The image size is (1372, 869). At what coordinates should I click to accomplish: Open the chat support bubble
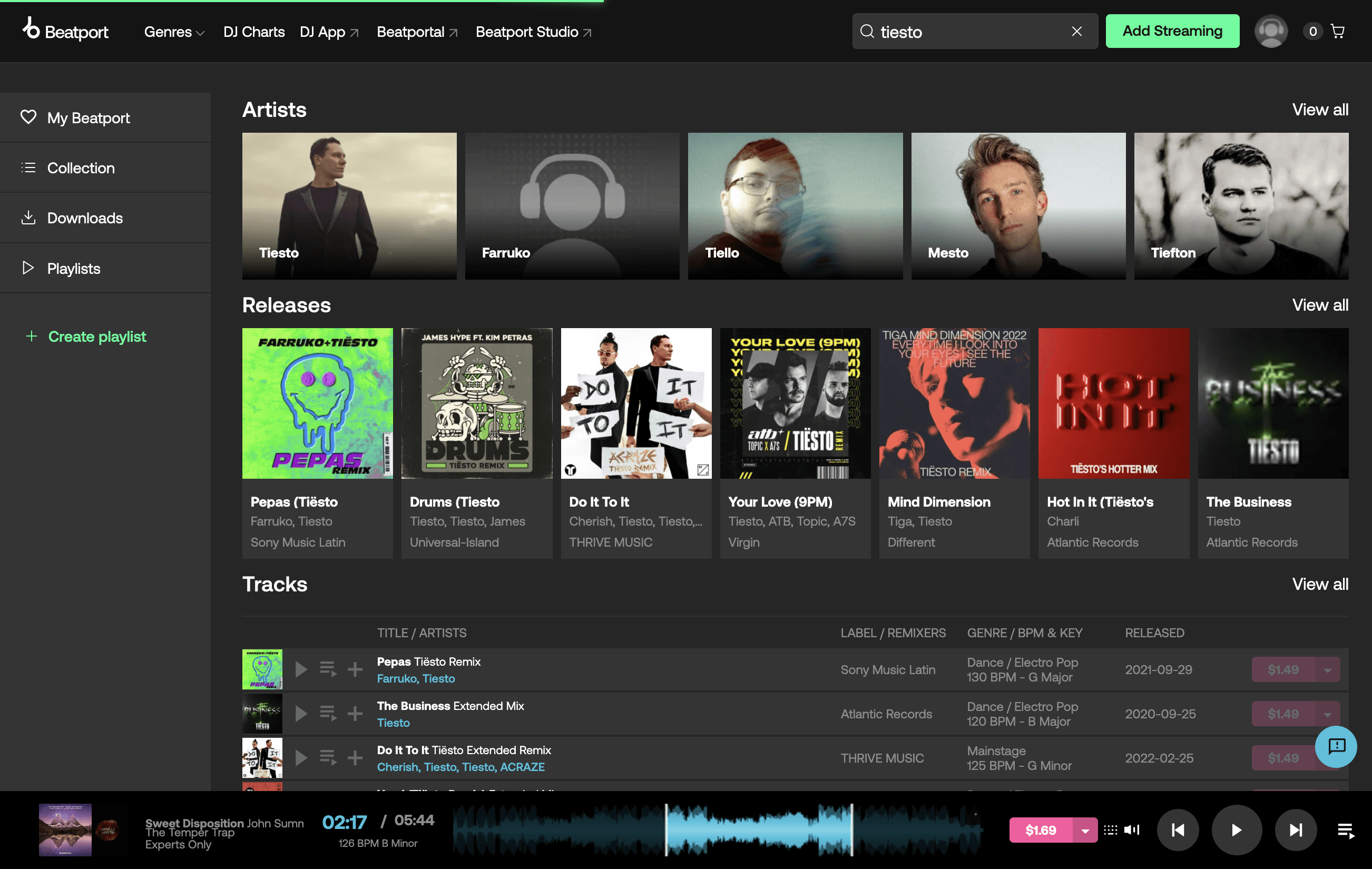1336,746
